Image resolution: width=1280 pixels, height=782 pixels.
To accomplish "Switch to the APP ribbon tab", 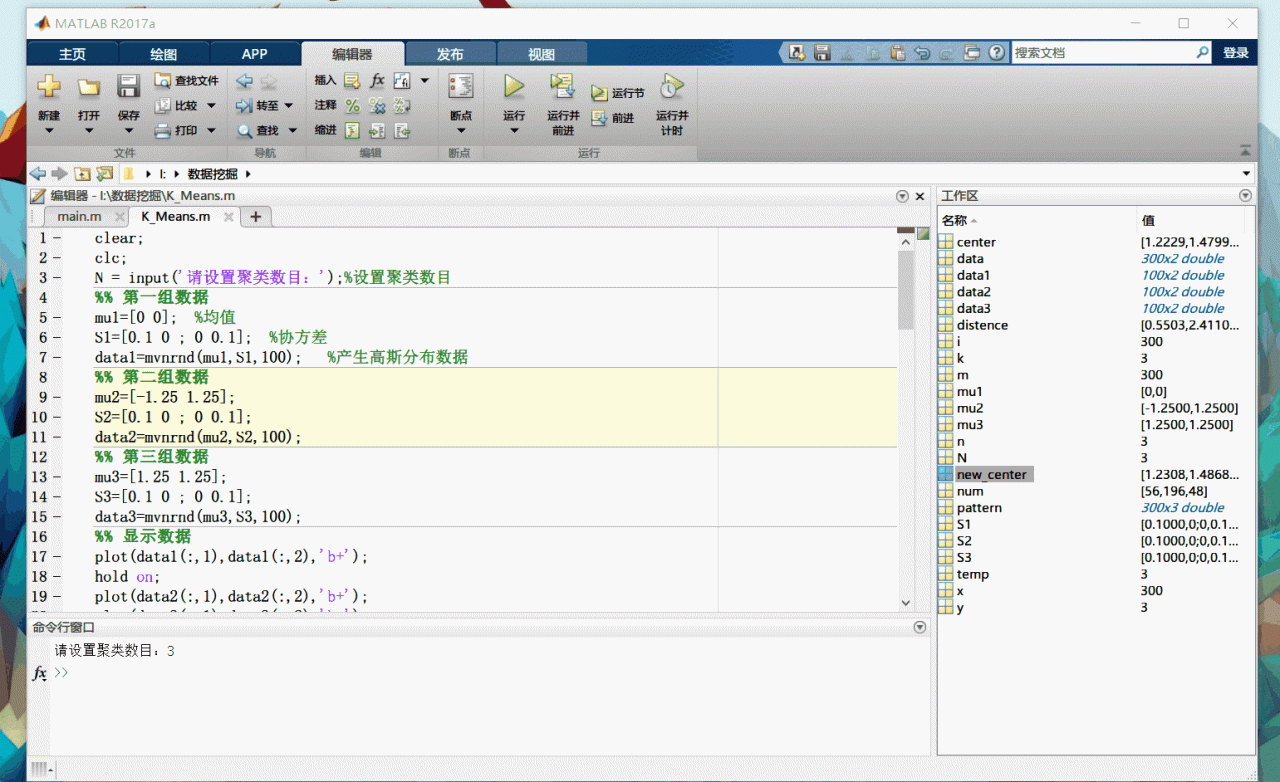I will 254,54.
